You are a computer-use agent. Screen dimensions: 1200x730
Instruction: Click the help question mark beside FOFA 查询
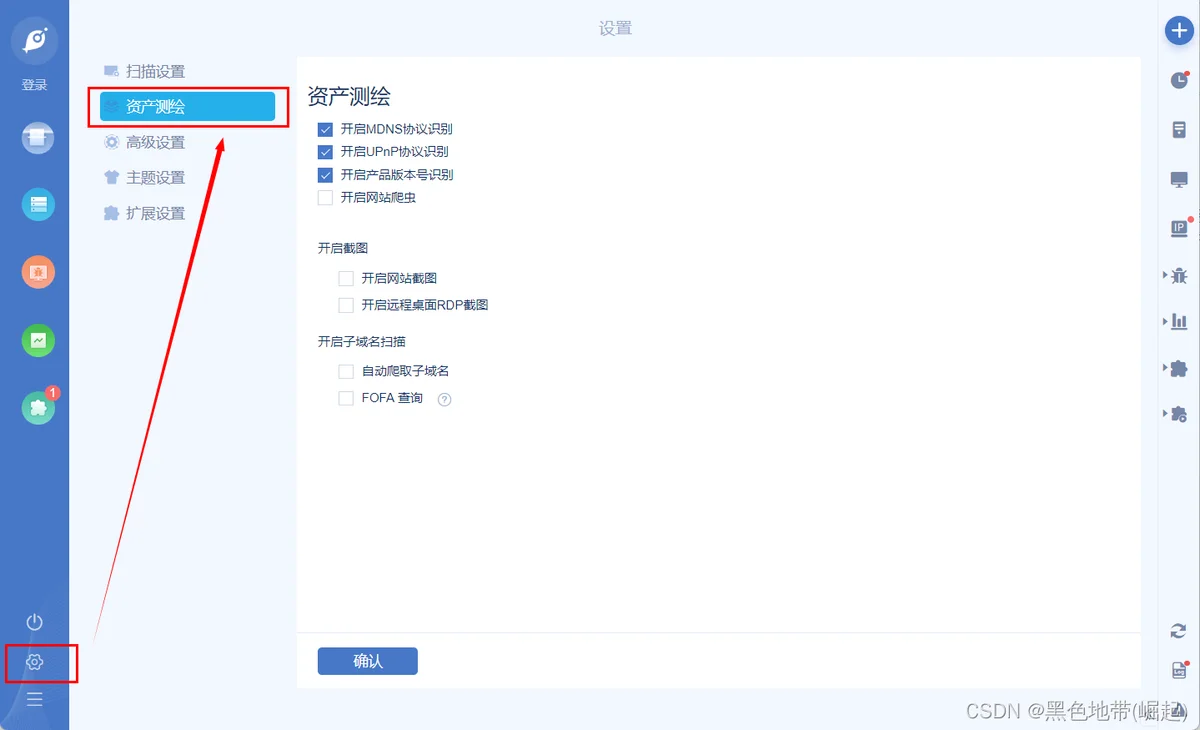[445, 399]
